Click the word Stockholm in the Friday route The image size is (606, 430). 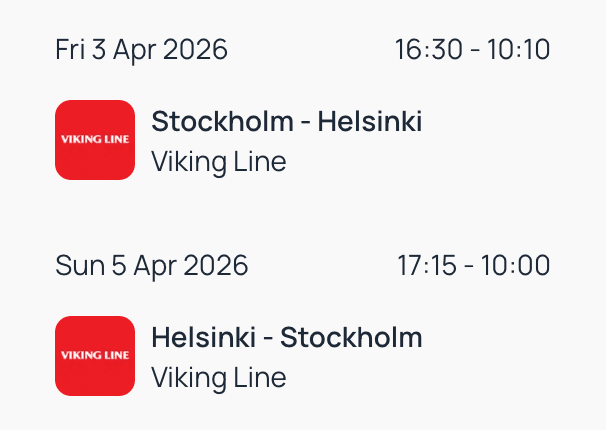[x=222, y=122]
